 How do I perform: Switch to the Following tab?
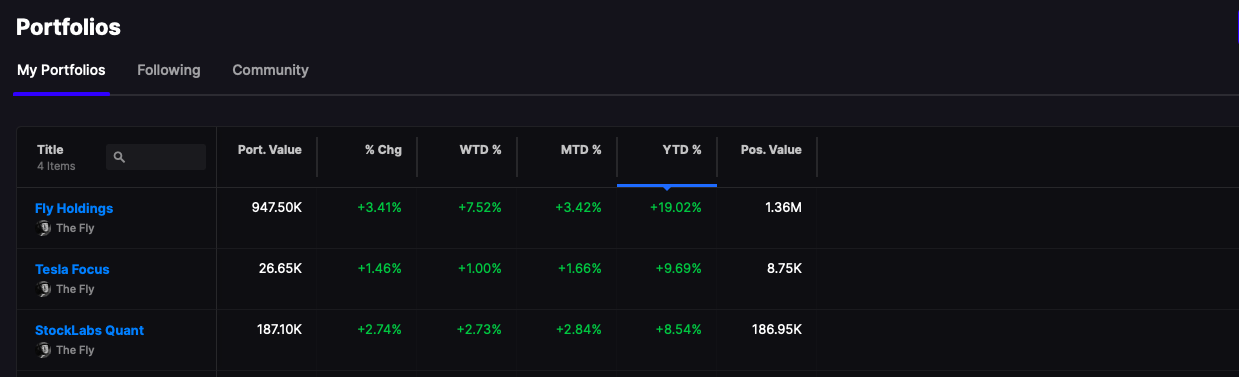pyautogui.click(x=169, y=70)
